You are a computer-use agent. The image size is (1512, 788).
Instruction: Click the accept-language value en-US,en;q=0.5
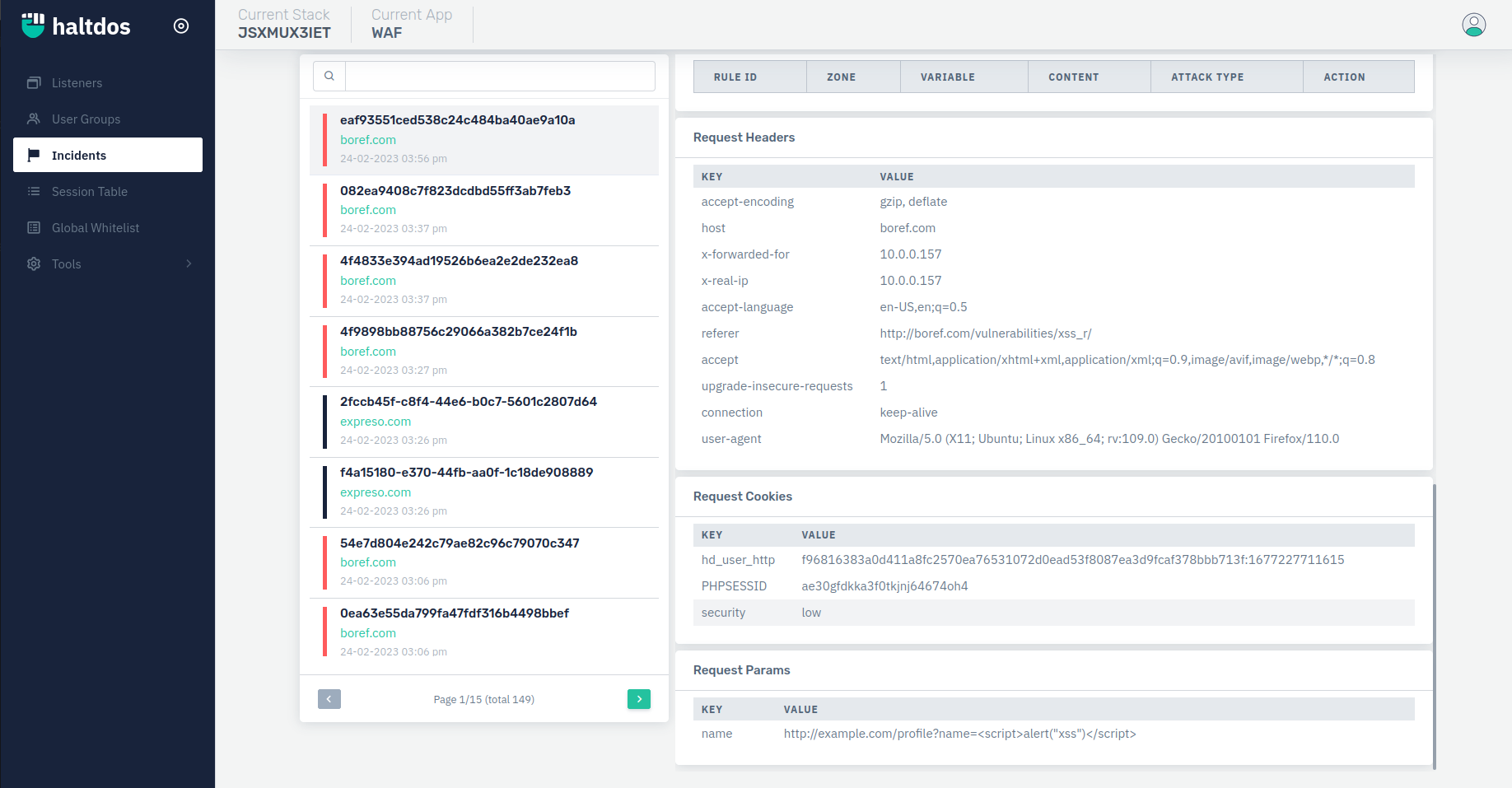923,307
